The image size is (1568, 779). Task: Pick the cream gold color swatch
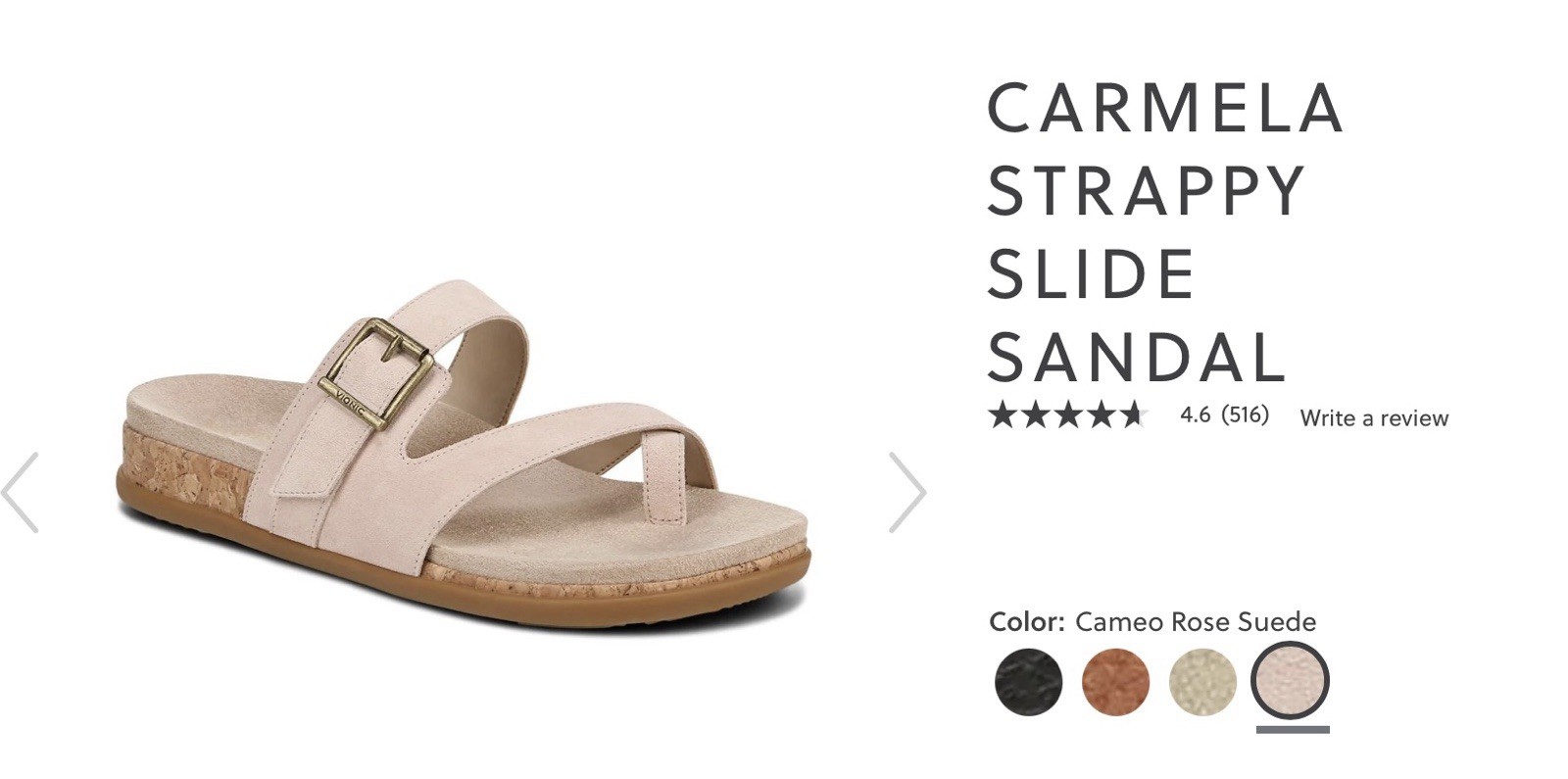(1202, 681)
